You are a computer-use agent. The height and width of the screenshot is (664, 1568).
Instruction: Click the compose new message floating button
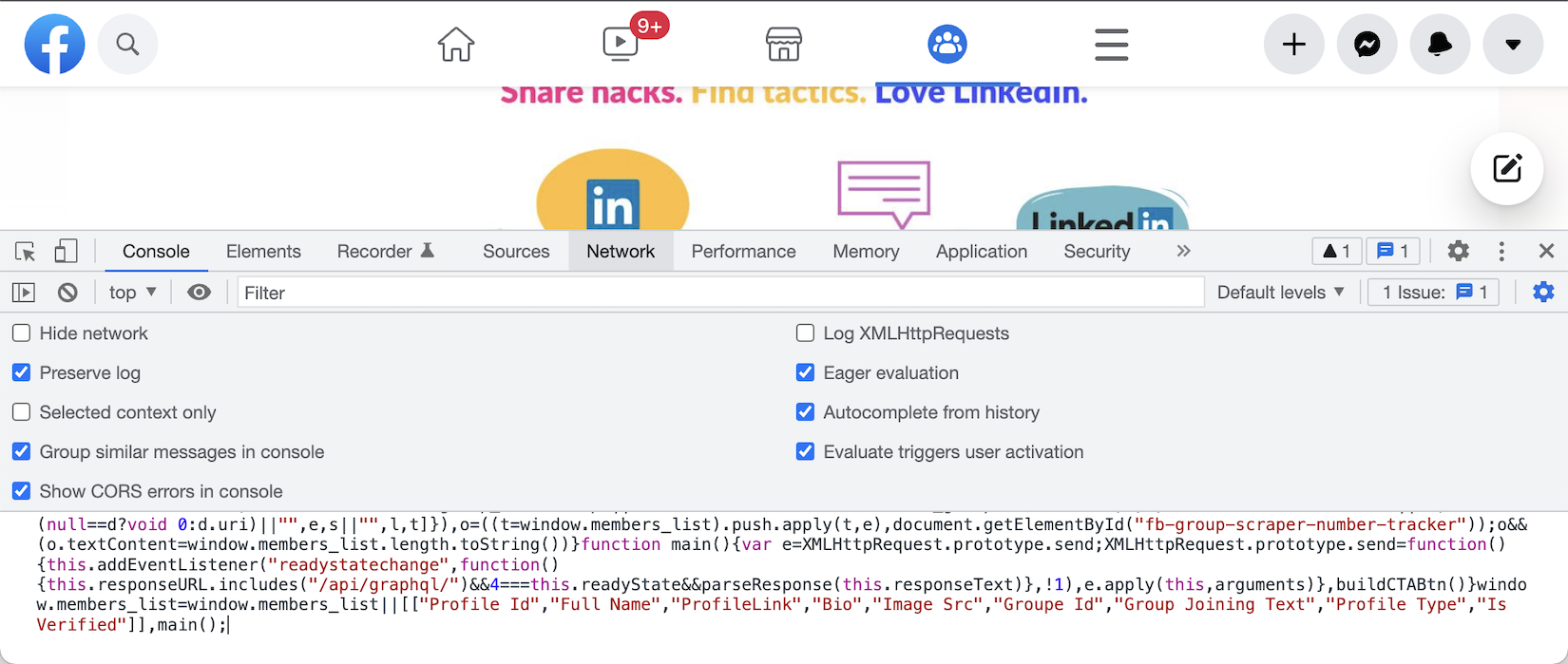pyautogui.click(x=1506, y=169)
